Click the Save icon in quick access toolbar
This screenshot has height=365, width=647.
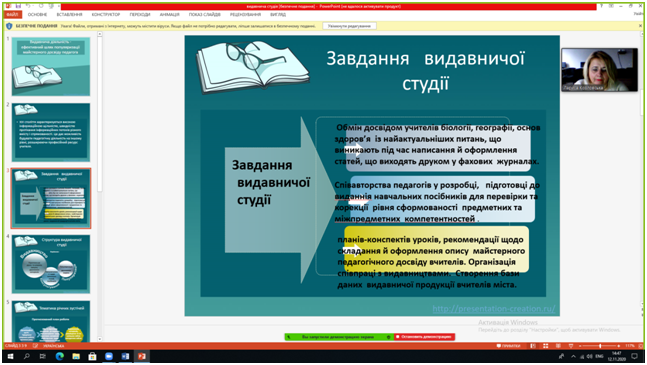pyautogui.click(x=18, y=6)
